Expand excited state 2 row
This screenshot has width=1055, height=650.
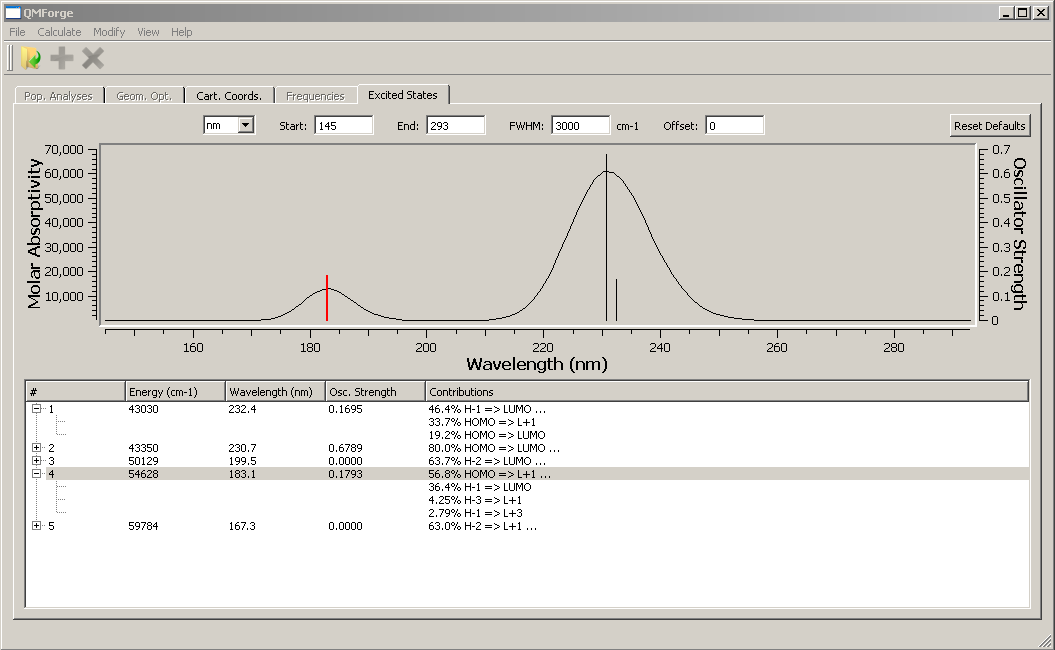[x=37, y=448]
